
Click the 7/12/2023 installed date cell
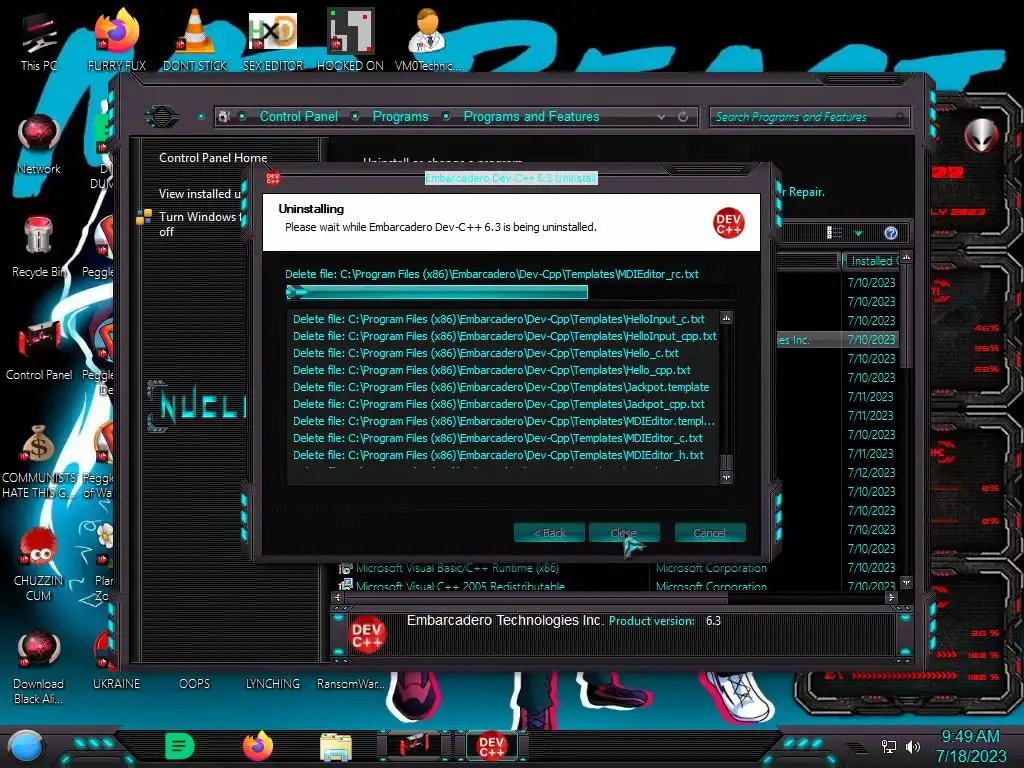pos(871,473)
